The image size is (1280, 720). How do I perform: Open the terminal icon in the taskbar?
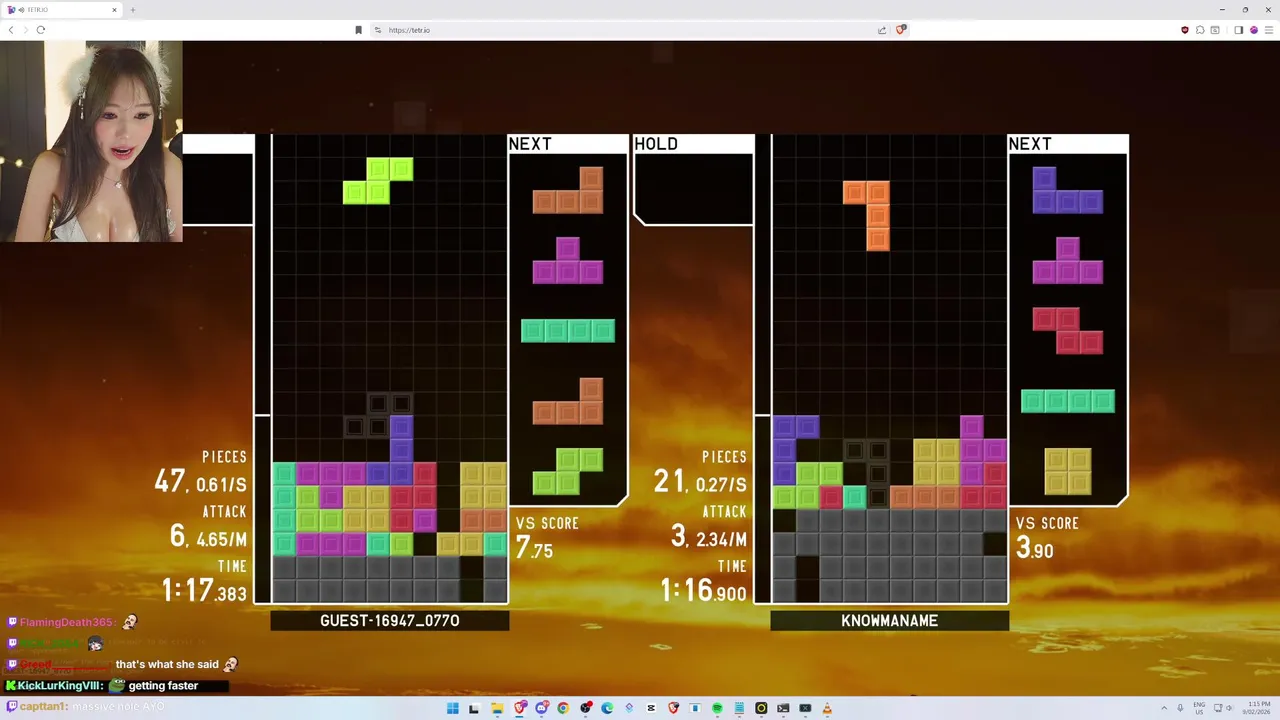coord(783,708)
